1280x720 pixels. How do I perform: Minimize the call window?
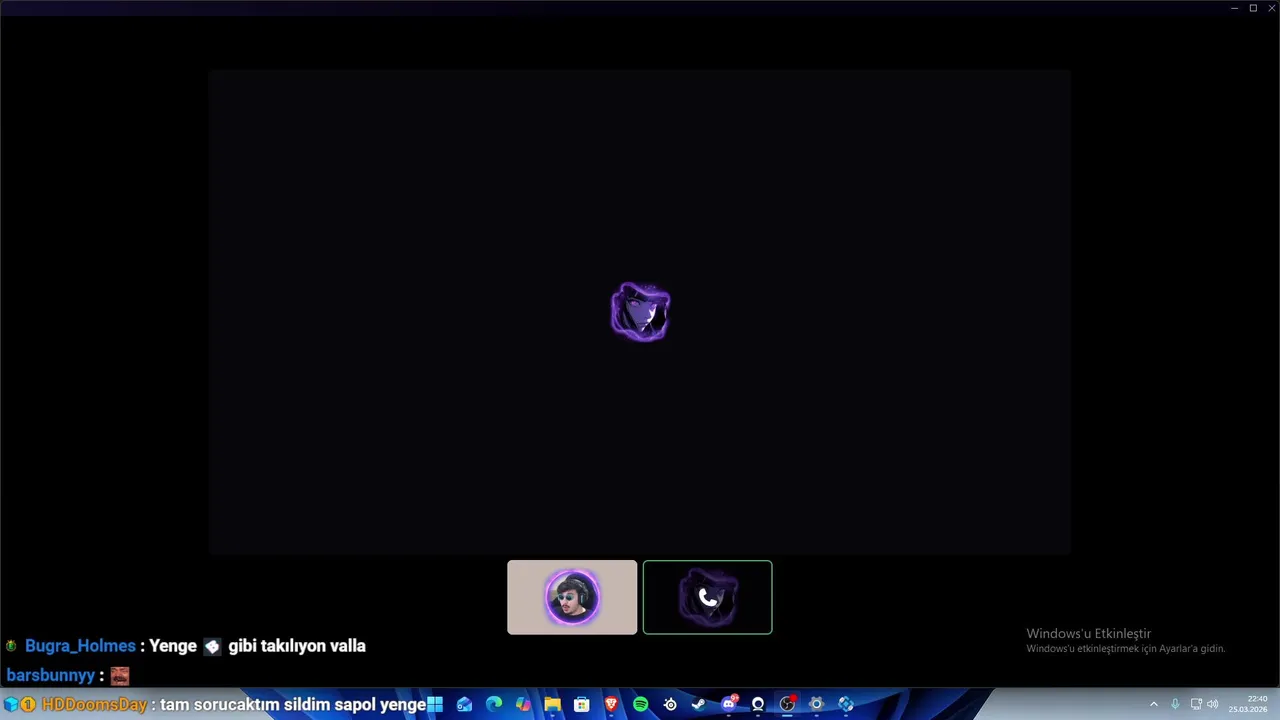[1234, 8]
